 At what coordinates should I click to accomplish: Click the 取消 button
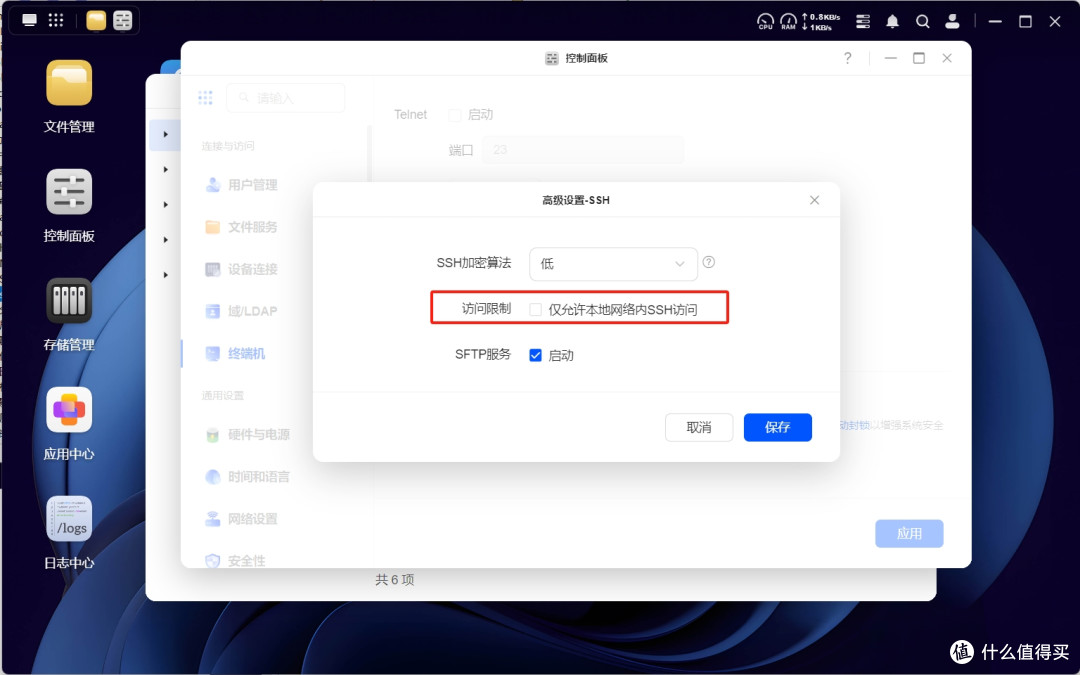698,427
